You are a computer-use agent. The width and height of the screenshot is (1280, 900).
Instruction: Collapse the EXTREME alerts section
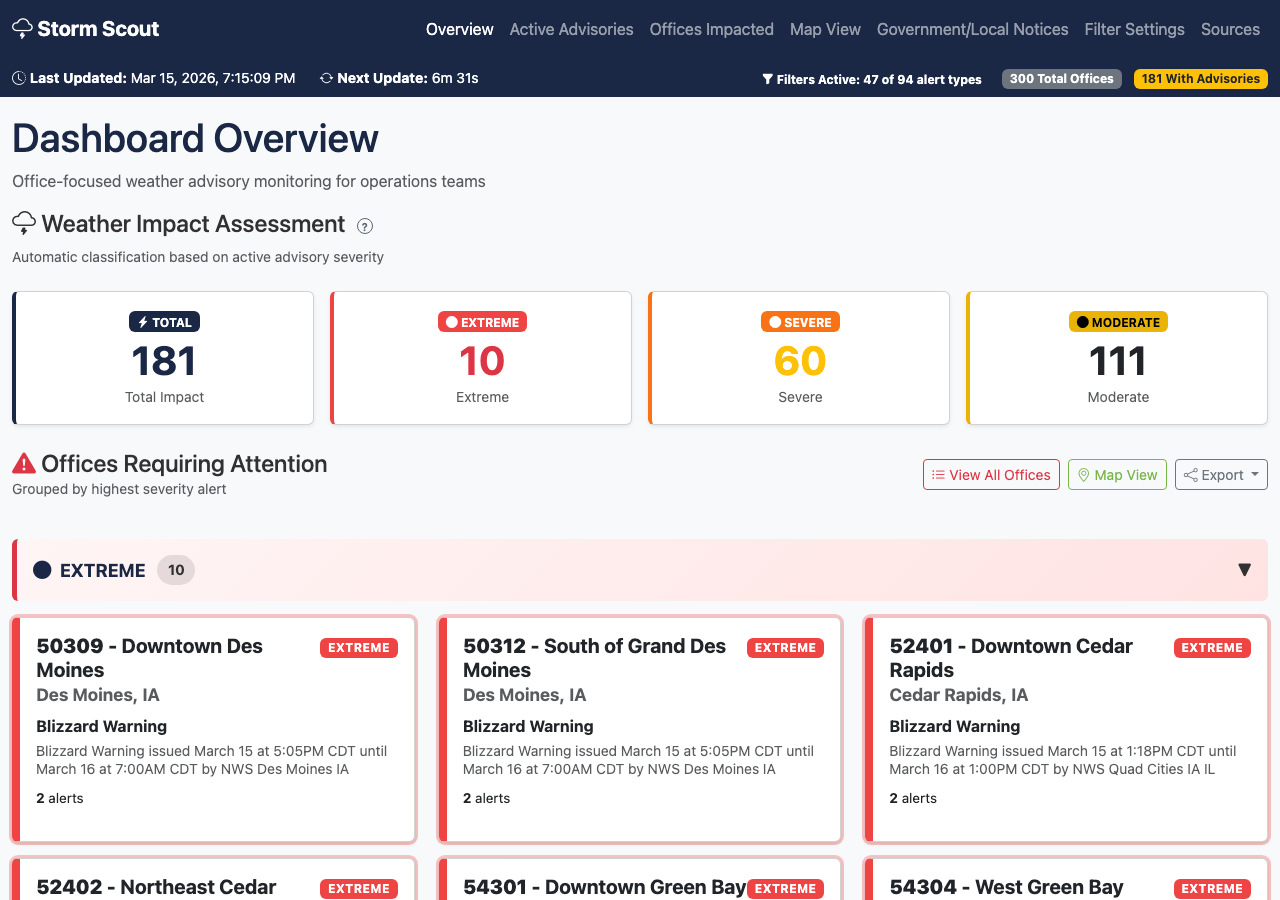tap(1244, 569)
